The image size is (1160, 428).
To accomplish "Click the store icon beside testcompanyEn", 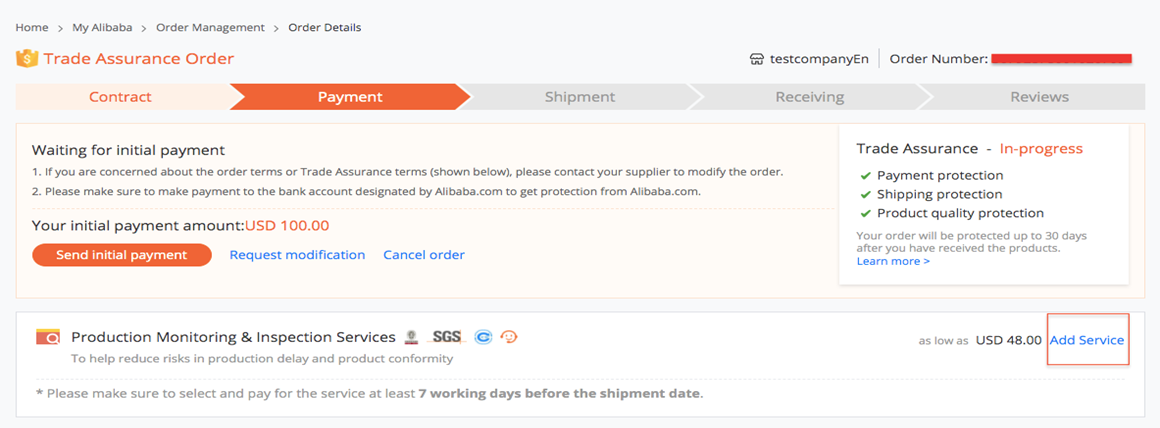I will 756,59.
